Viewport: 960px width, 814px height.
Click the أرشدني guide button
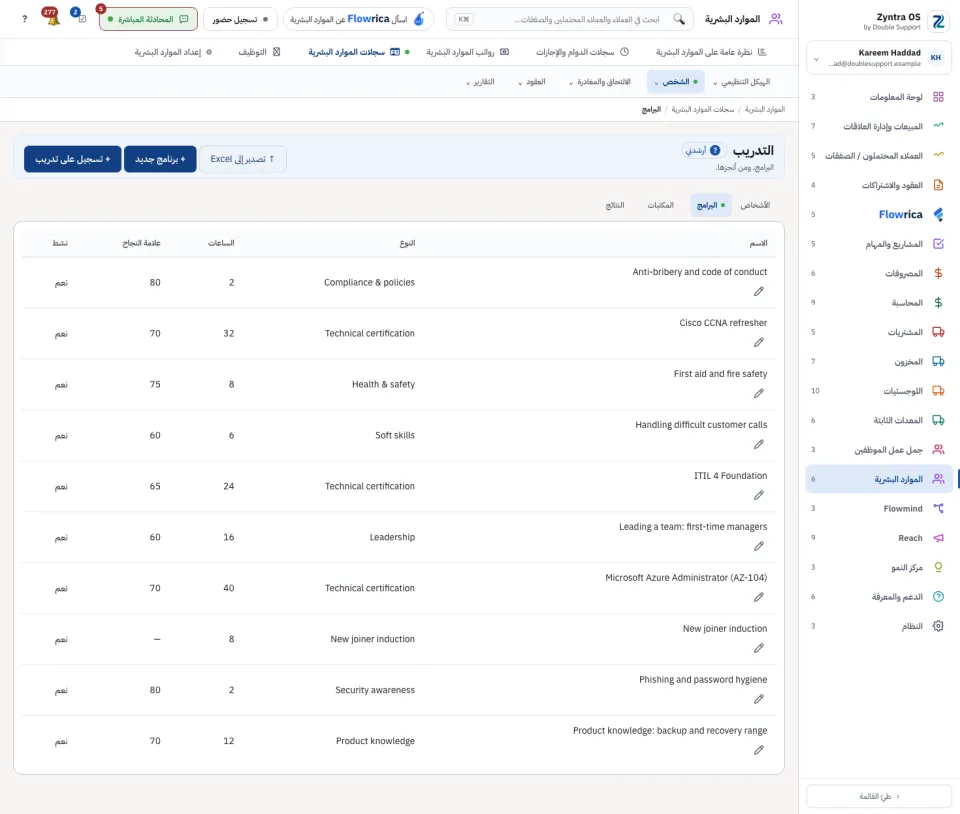click(x=703, y=151)
